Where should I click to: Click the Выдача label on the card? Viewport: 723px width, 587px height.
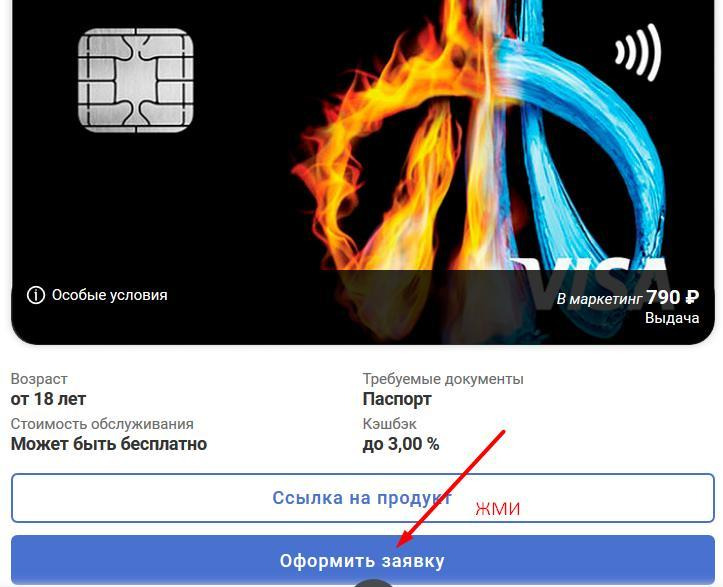[x=672, y=318]
